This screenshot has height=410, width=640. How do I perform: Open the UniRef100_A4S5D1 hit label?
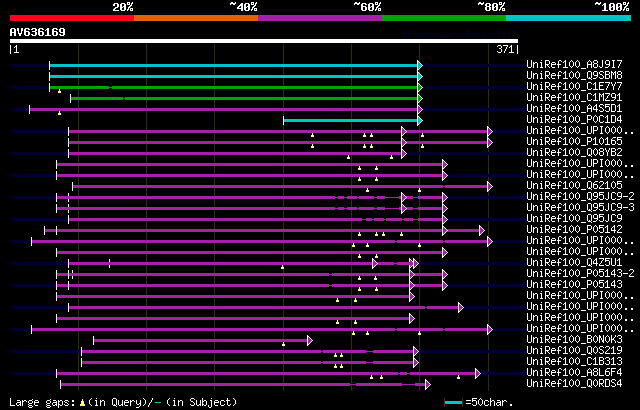tap(574, 108)
